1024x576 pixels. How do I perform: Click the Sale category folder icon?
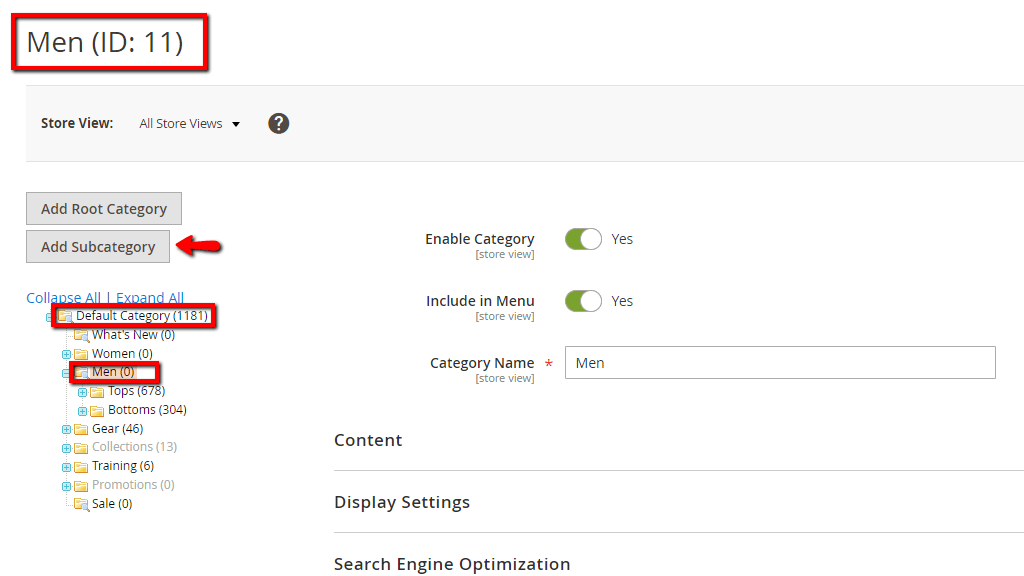tap(81, 504)
